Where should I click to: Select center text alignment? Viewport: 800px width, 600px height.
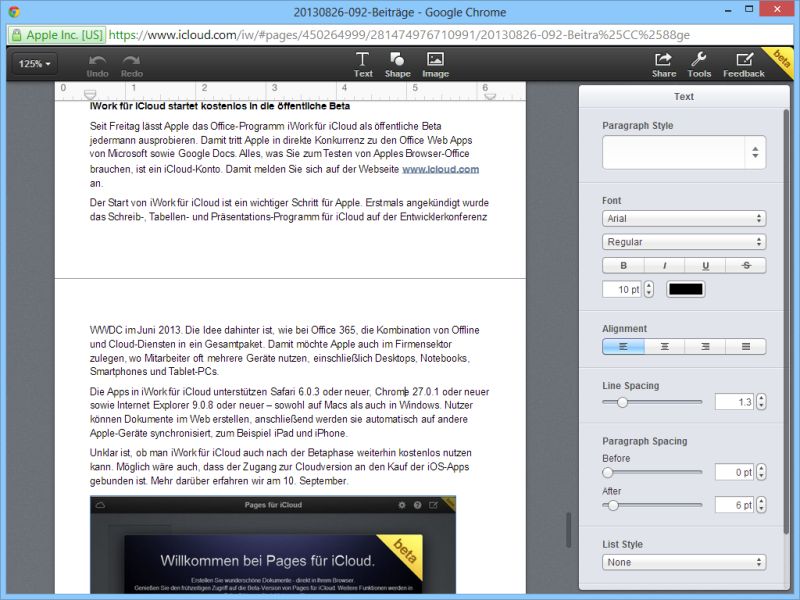pos(664,347)
